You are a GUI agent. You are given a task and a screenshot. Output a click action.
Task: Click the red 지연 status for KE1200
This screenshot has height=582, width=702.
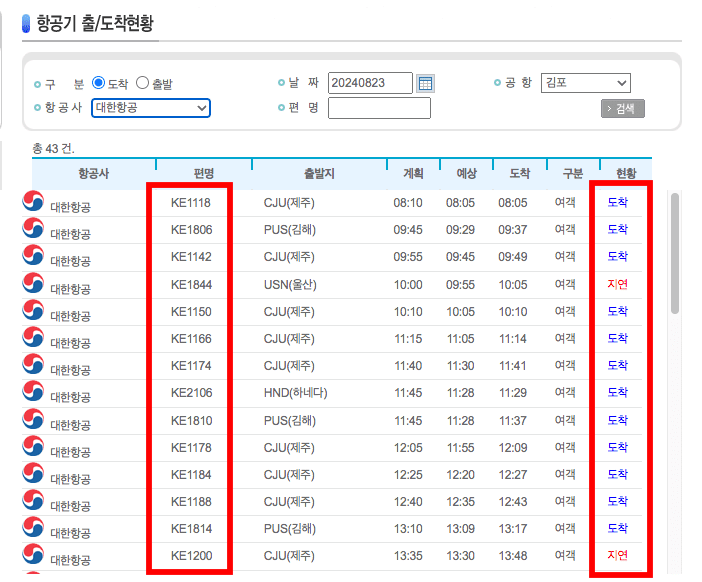tap(617, 555)
